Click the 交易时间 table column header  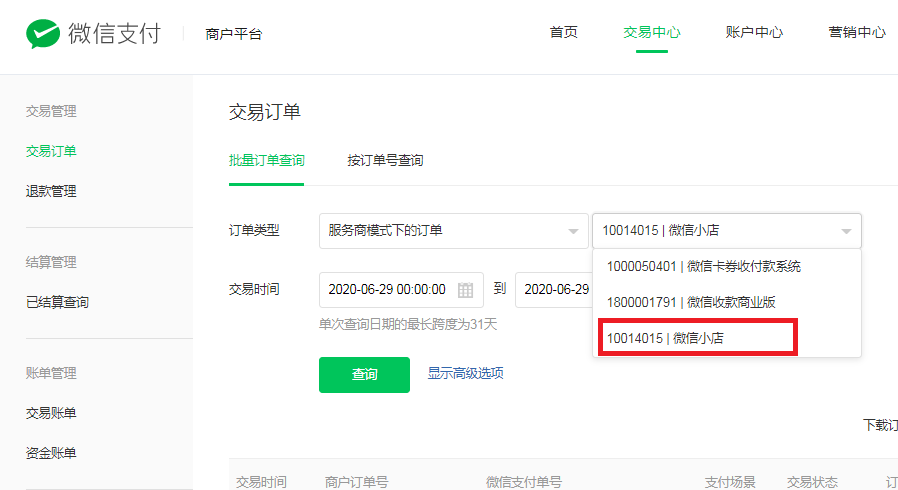[261, 482]
